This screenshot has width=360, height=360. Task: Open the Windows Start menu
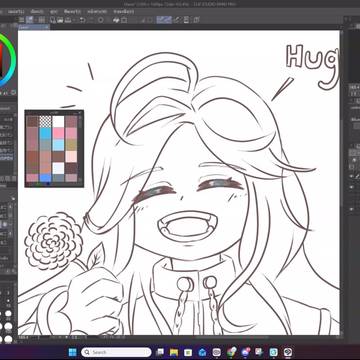coord(72,352)
